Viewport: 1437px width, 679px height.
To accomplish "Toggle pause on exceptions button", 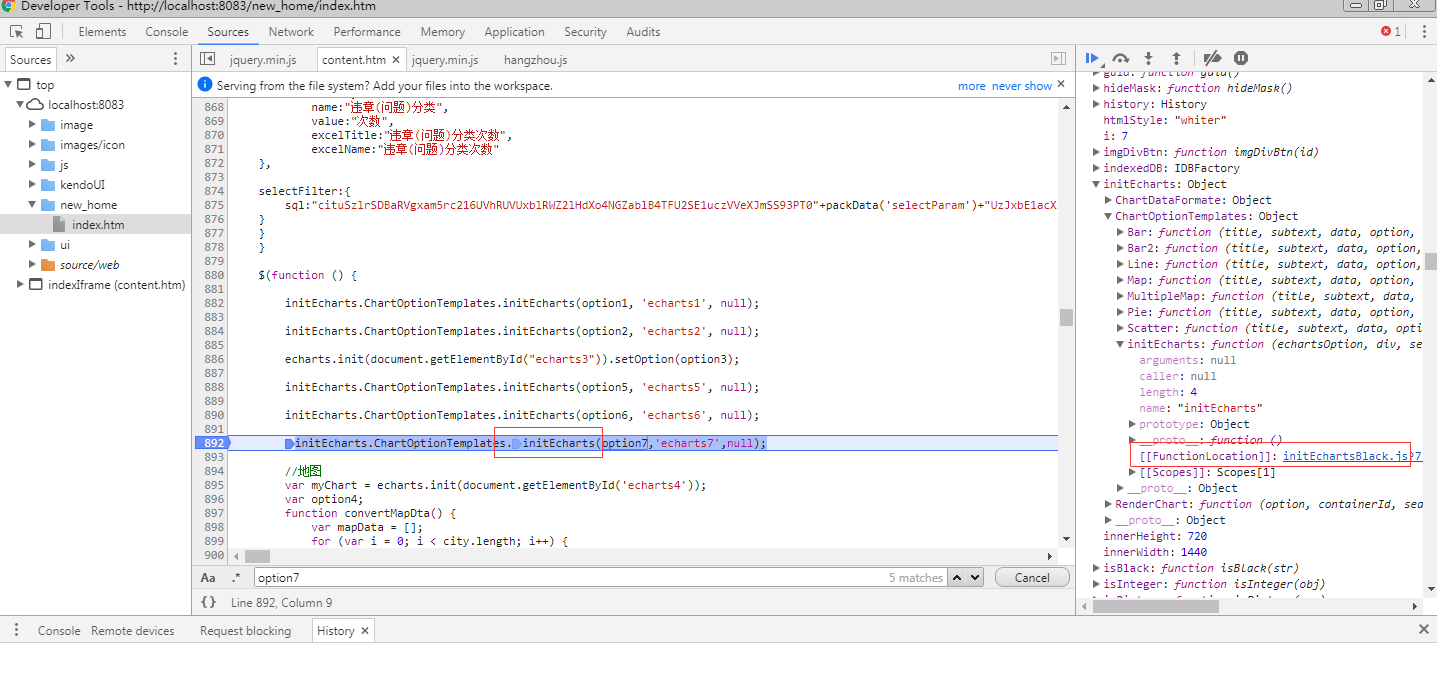I will 1241,59.
